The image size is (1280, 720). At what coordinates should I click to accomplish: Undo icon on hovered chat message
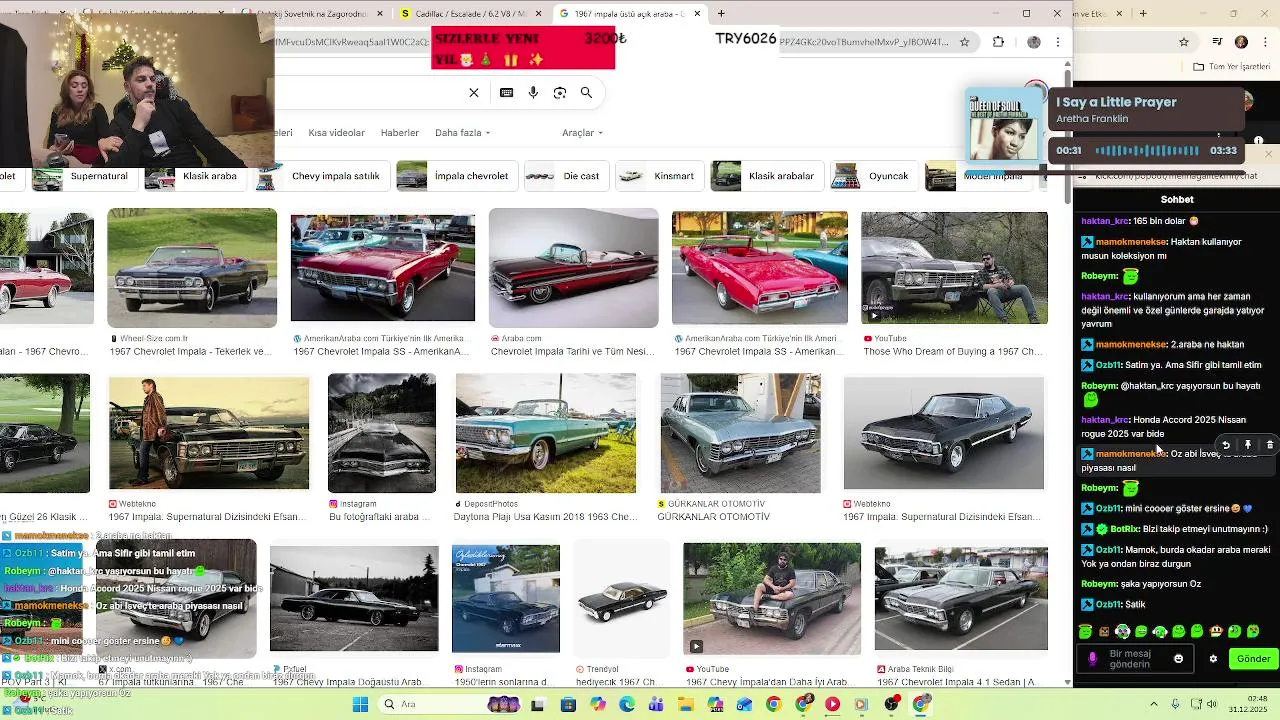point(1226,445)
